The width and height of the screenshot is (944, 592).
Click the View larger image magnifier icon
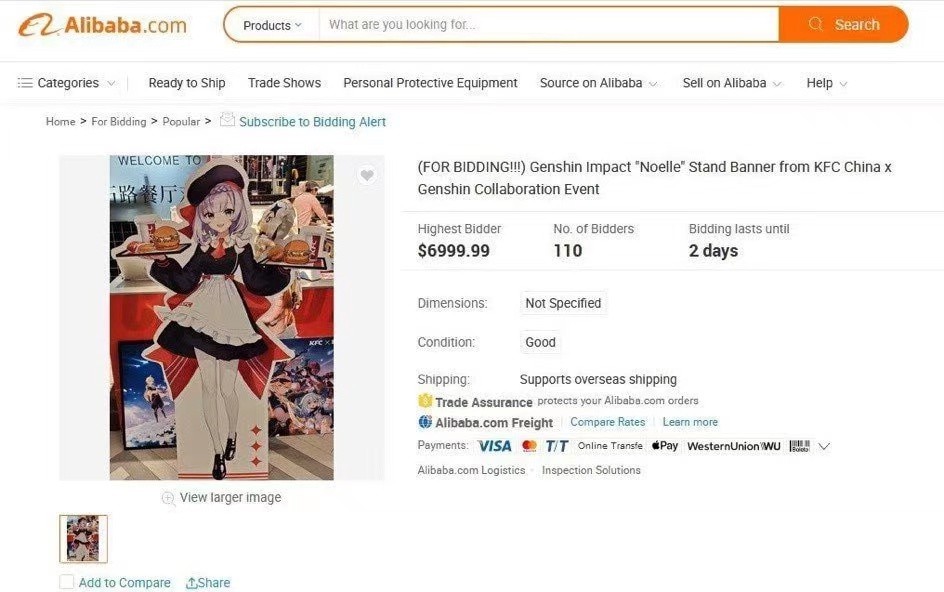(168, 497)
